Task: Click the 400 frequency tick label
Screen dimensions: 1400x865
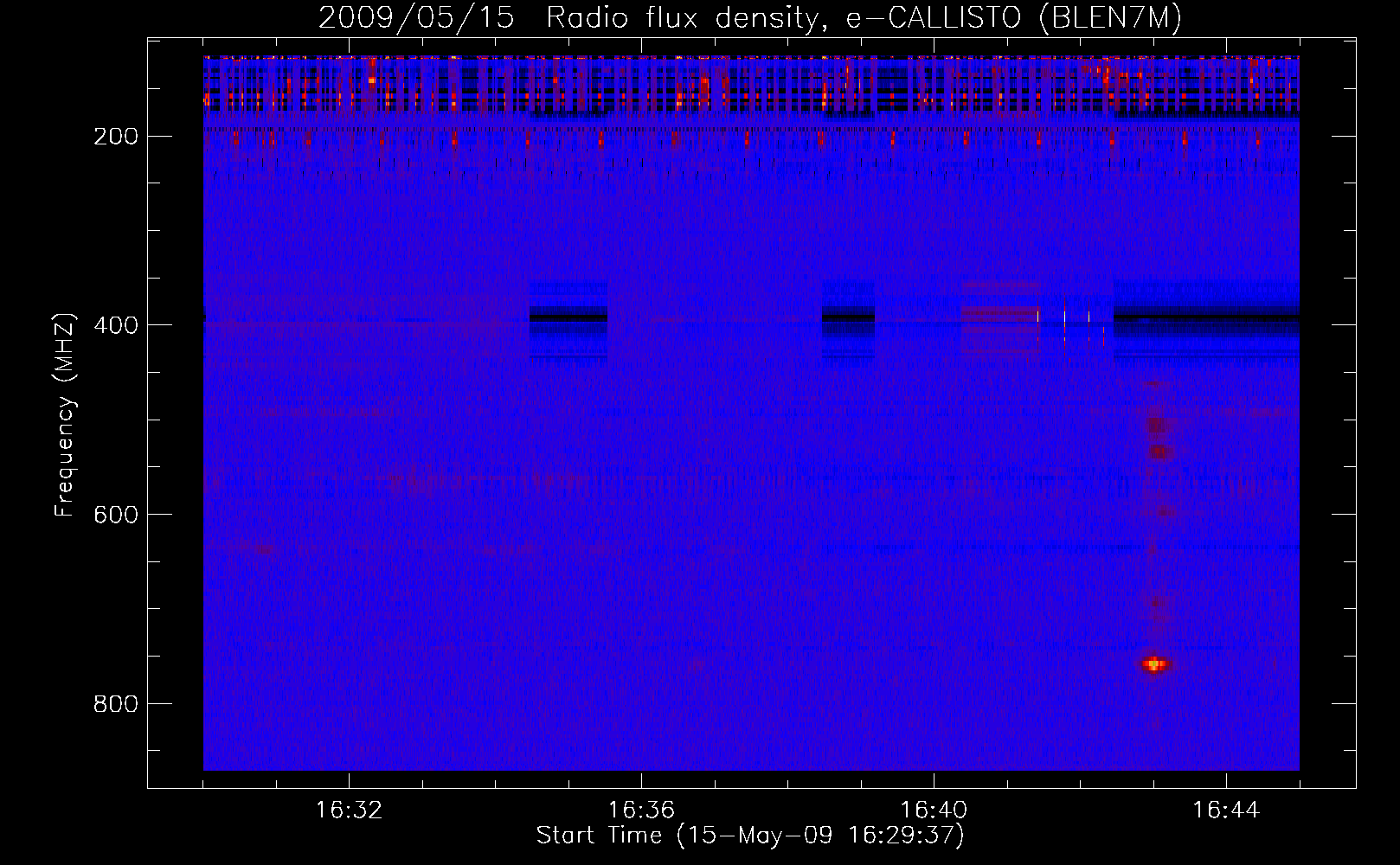Action: (115, 325)
